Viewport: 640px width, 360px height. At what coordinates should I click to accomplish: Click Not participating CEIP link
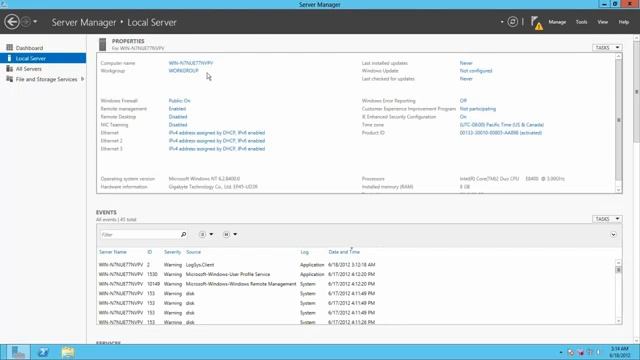[x=478, y=109]
